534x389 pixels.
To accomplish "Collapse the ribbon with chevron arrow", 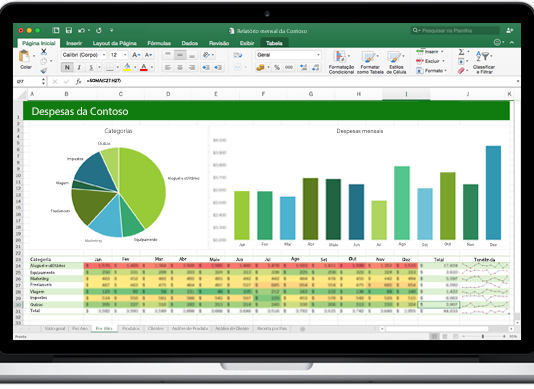I will click(512, 43).
